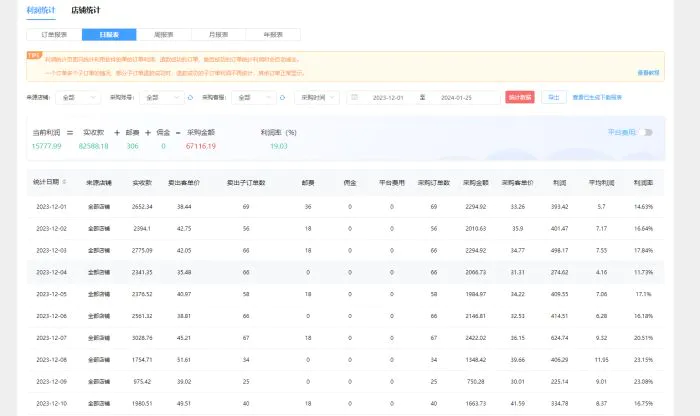The height and width of the screenshot is (416, 700).
Task: Click date cell 2023-12-02
Action: (51, 229)
